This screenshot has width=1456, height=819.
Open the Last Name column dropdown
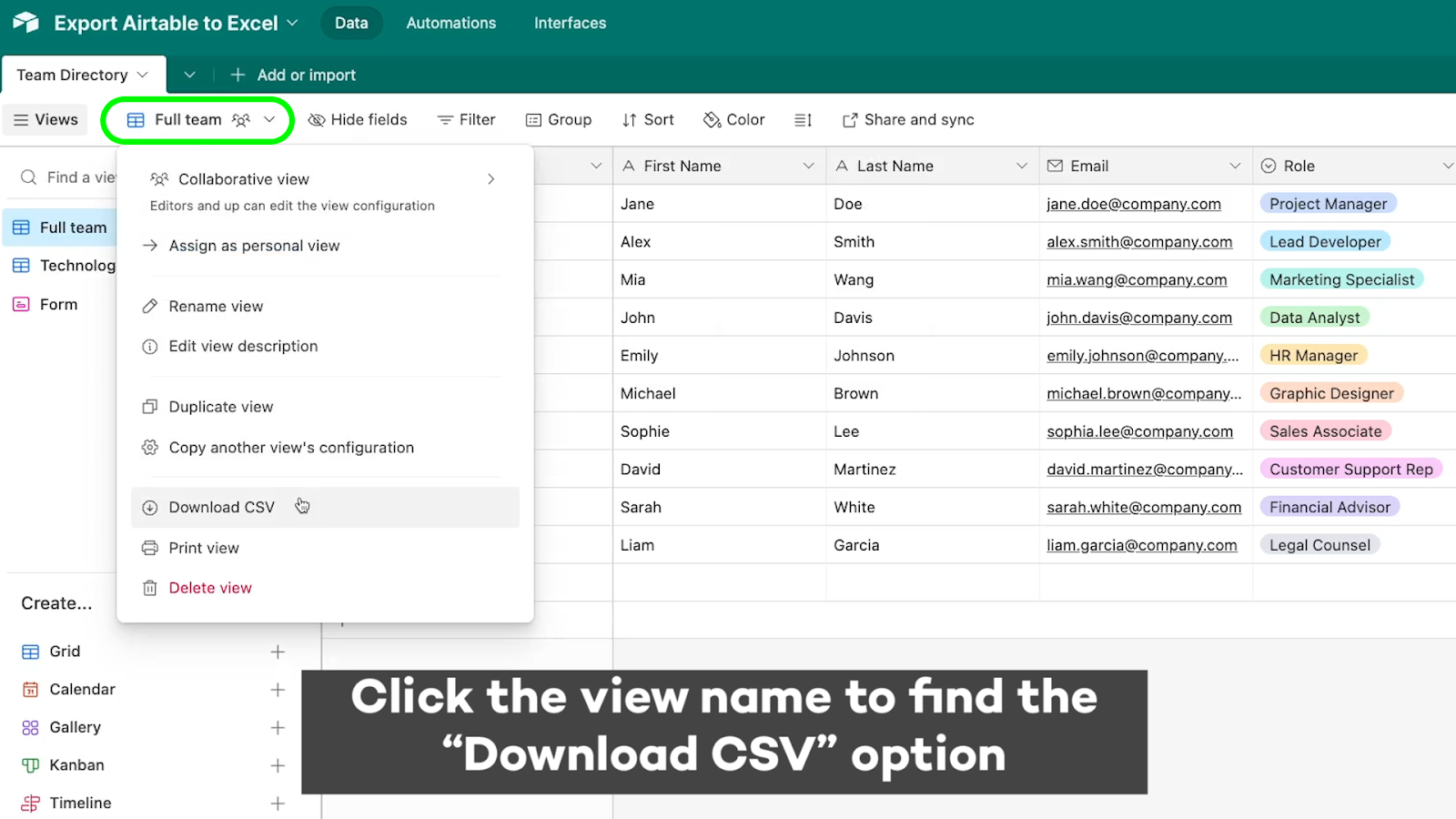point(1021,166)
